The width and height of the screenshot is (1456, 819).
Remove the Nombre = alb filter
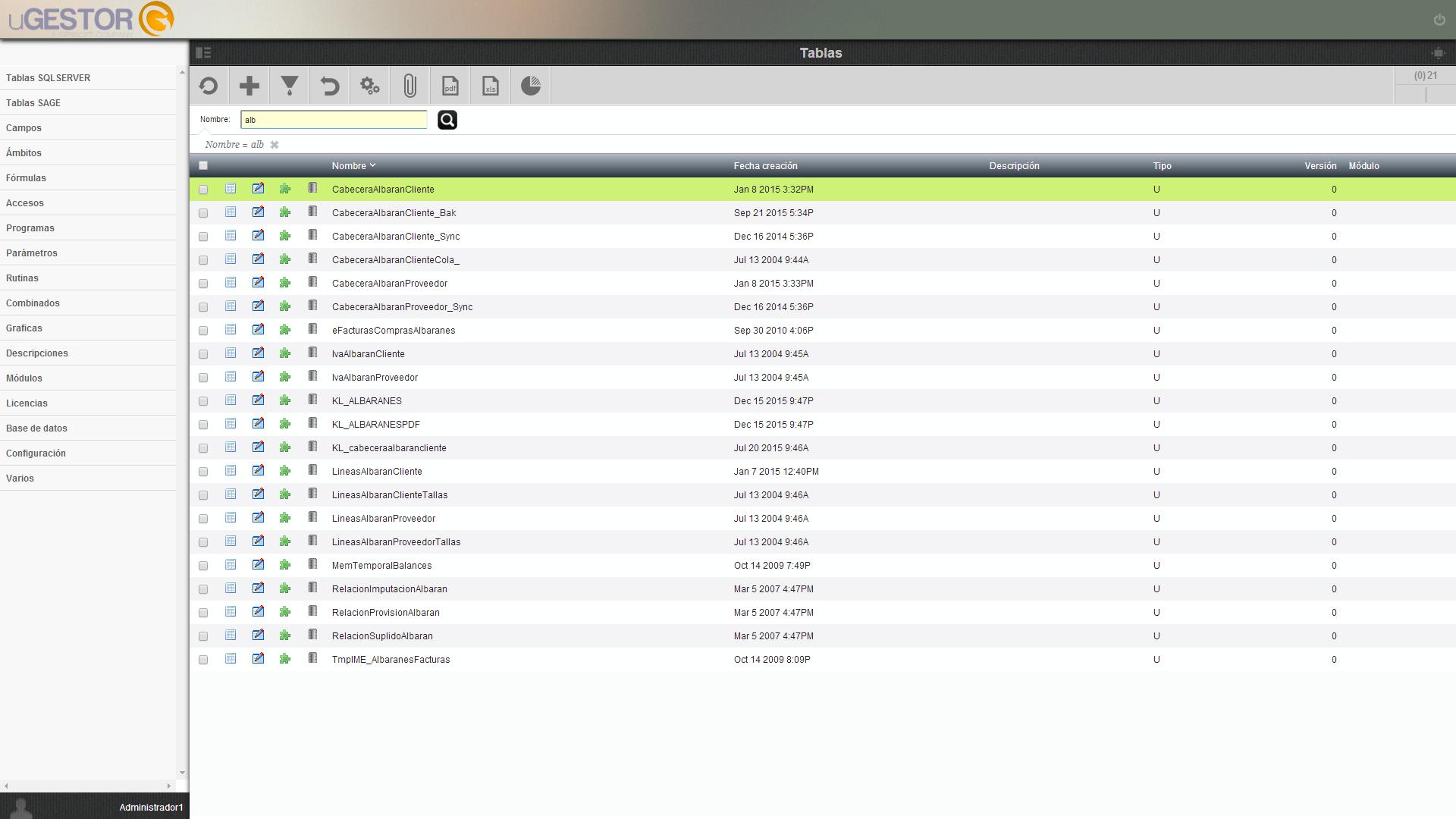(x=275, y=145)
